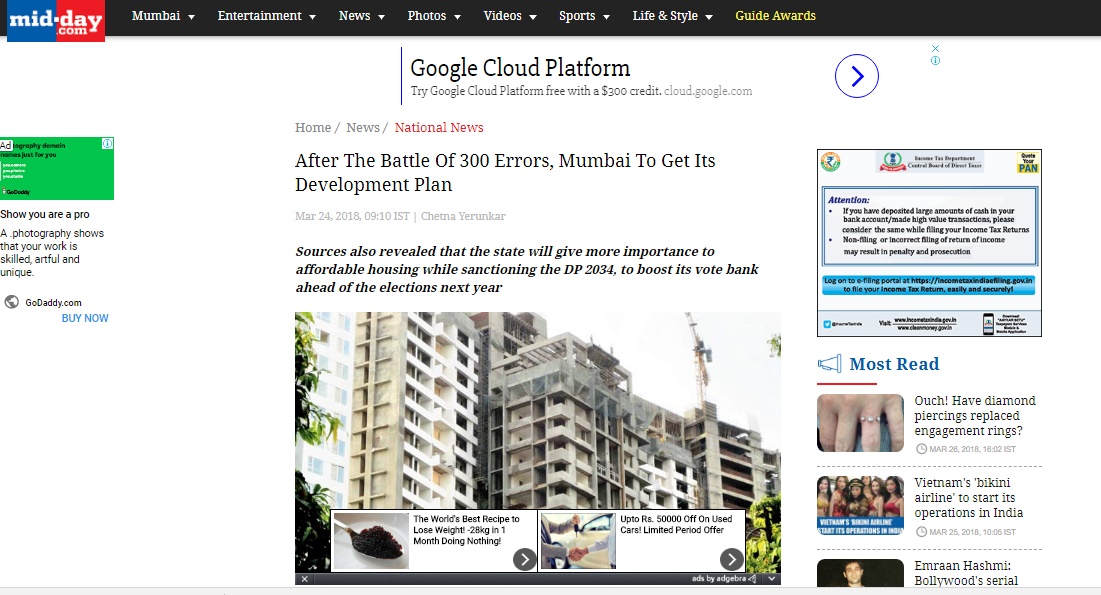
Task: Click 'The World's Best Recipe to Lose Weight' ad text
Action: click(x=466, y=530)
